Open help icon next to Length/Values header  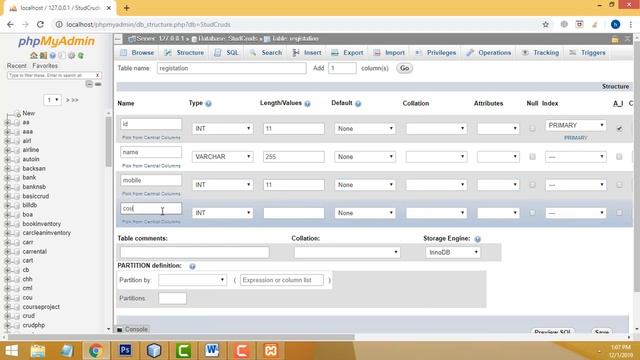tap(307, 104)
